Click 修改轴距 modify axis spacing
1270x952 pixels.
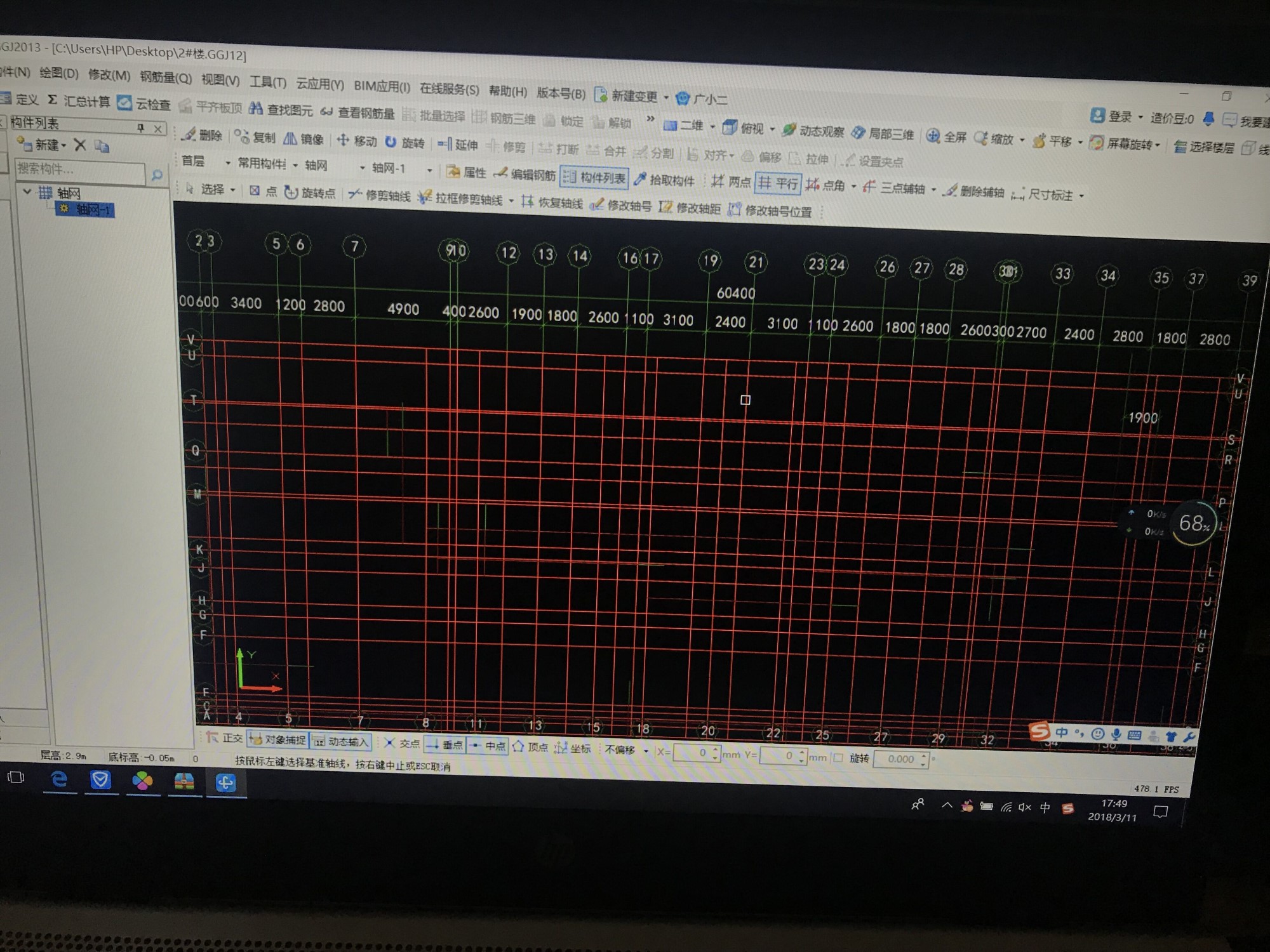point(690,208)
